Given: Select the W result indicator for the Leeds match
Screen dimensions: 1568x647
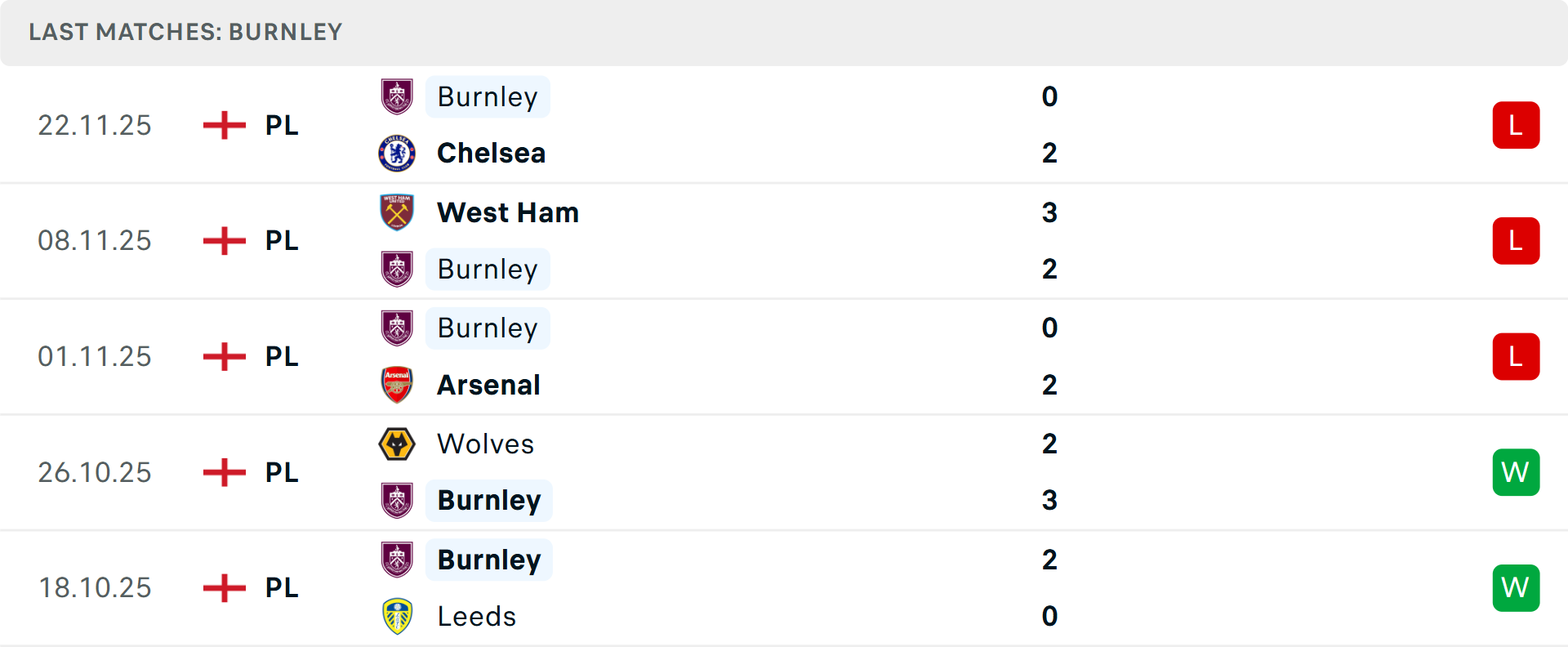Looking at the screenshot, I should [x=1517, y=587].
